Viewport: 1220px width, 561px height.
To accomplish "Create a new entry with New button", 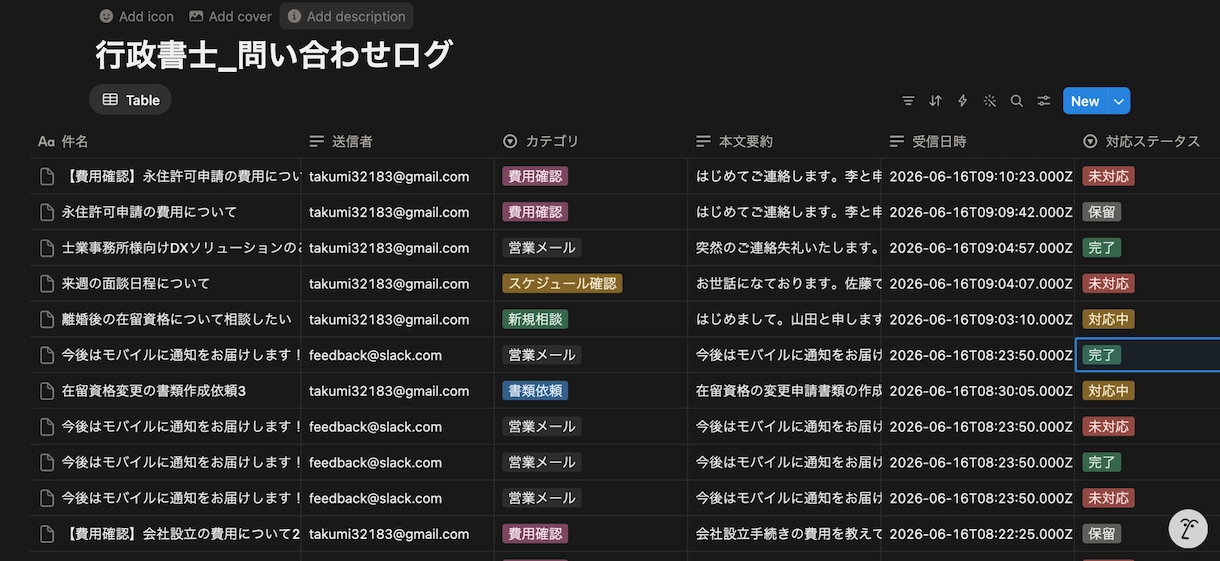I will (1085, 101).
